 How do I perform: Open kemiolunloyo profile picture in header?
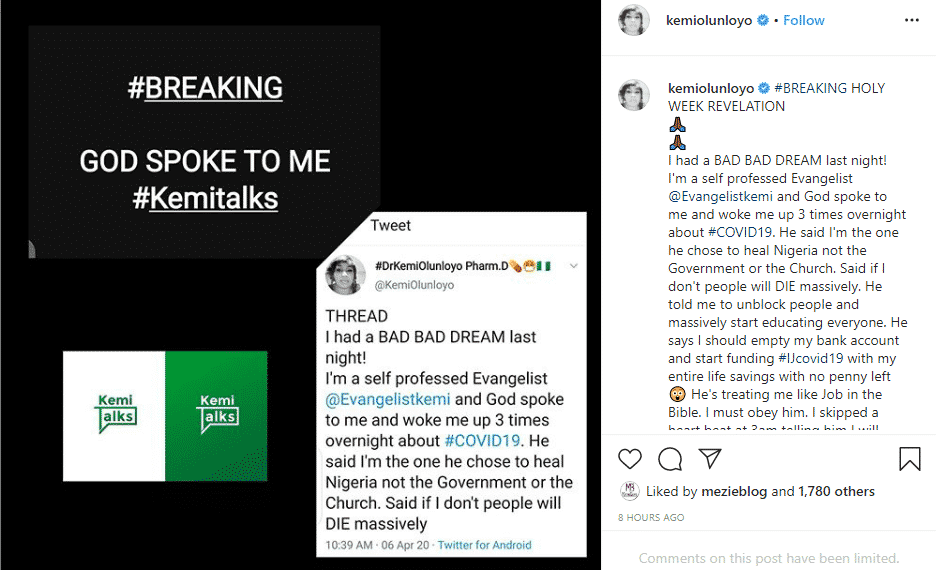tap(634, 20)
